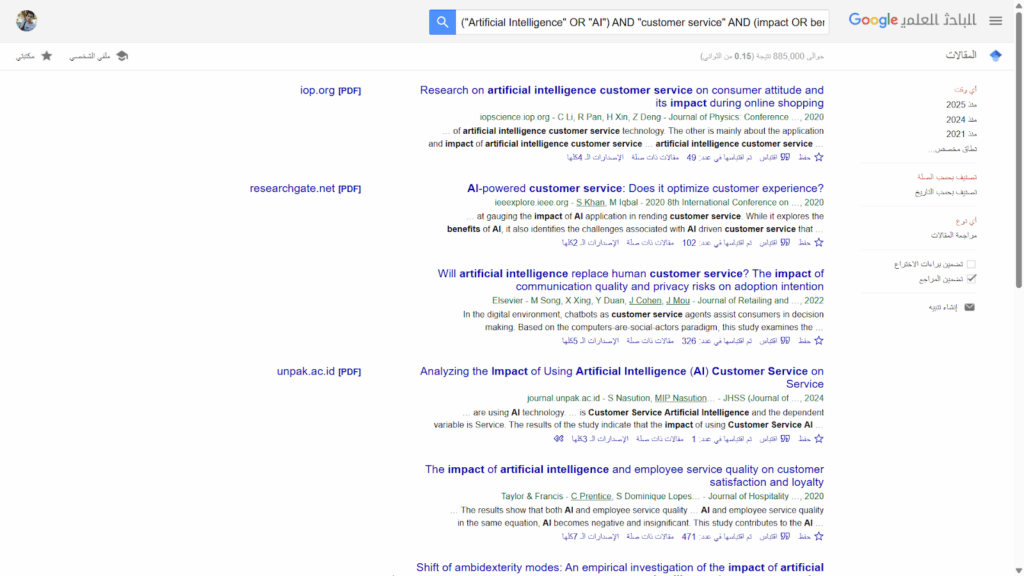Star the 'Analyzing the Impact of Using' result

(x=818, y=439)
